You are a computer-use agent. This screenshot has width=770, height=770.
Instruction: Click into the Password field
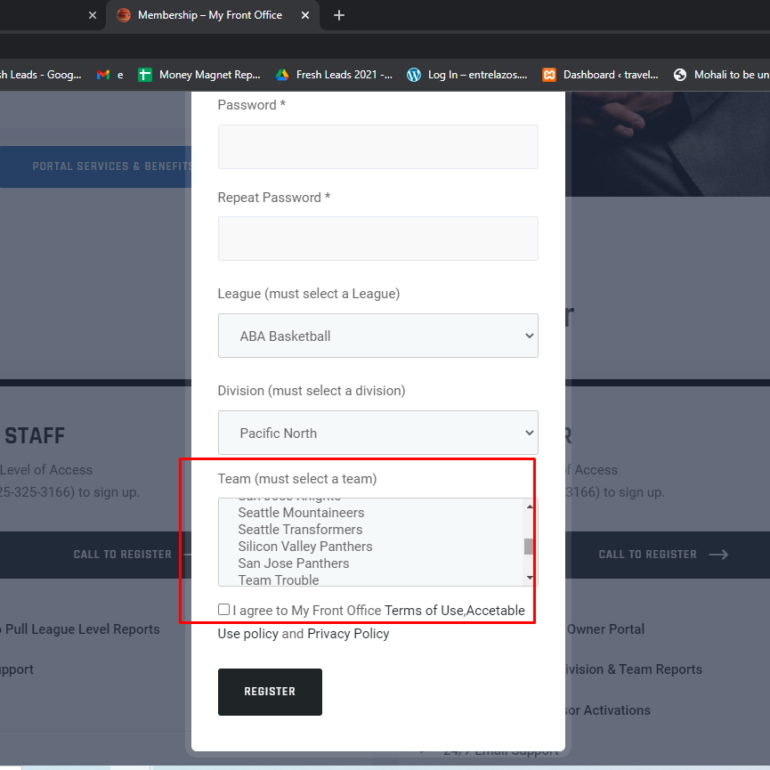click(x=378, y=147)
